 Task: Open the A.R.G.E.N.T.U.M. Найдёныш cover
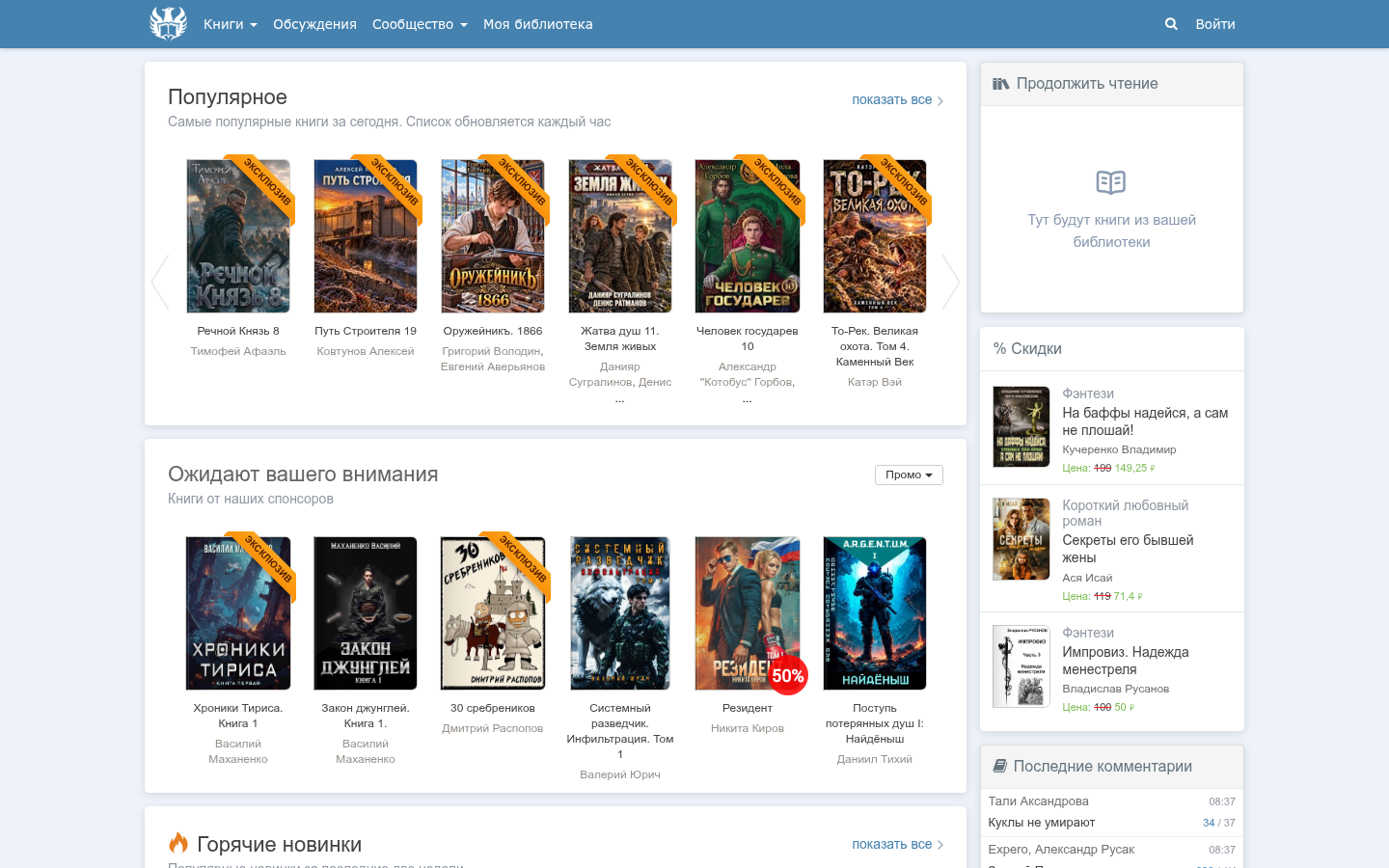click(x=875, y=613)
